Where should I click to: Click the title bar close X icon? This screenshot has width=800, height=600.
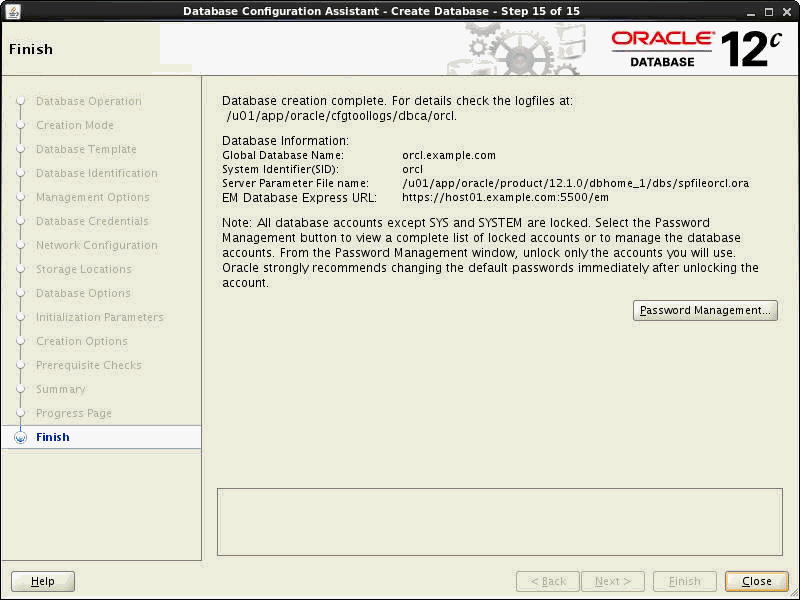pos(787,12)
